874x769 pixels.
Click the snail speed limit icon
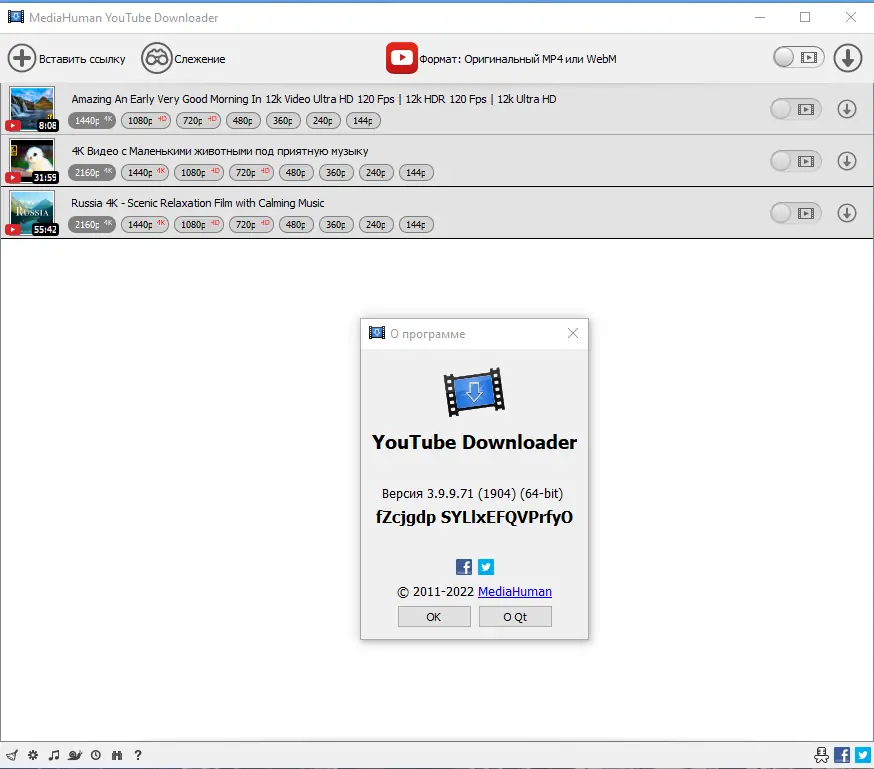(x=75, y=755)
